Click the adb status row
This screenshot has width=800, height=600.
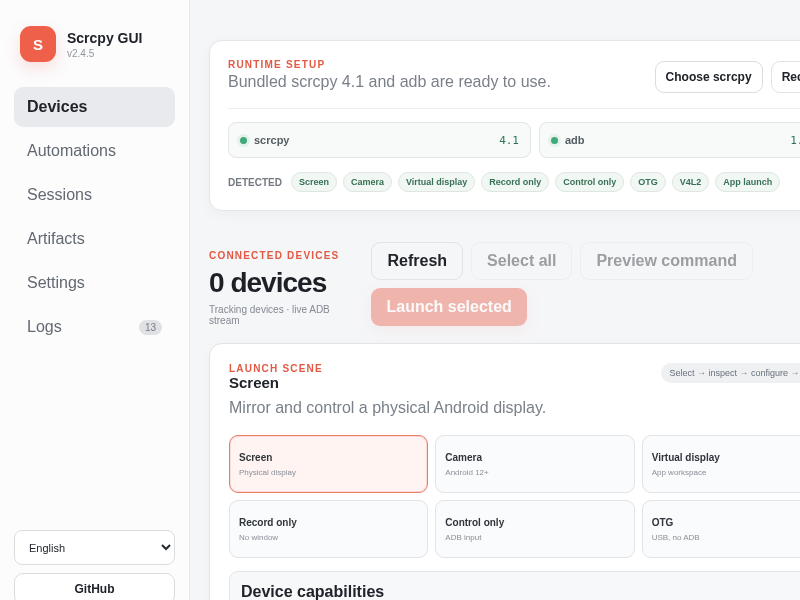[x=669, y=140]
